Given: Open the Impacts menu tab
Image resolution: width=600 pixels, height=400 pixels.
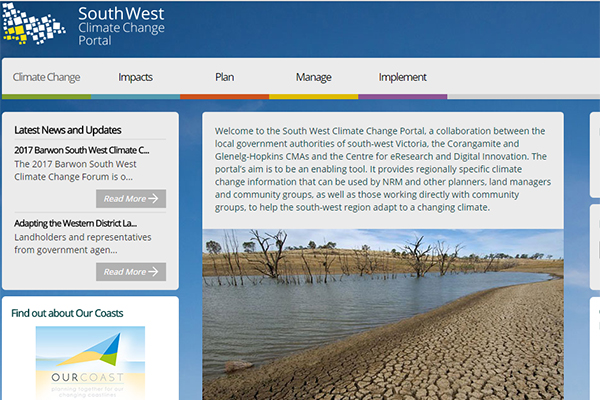Looking at the screenshot, I should point(135,77).
